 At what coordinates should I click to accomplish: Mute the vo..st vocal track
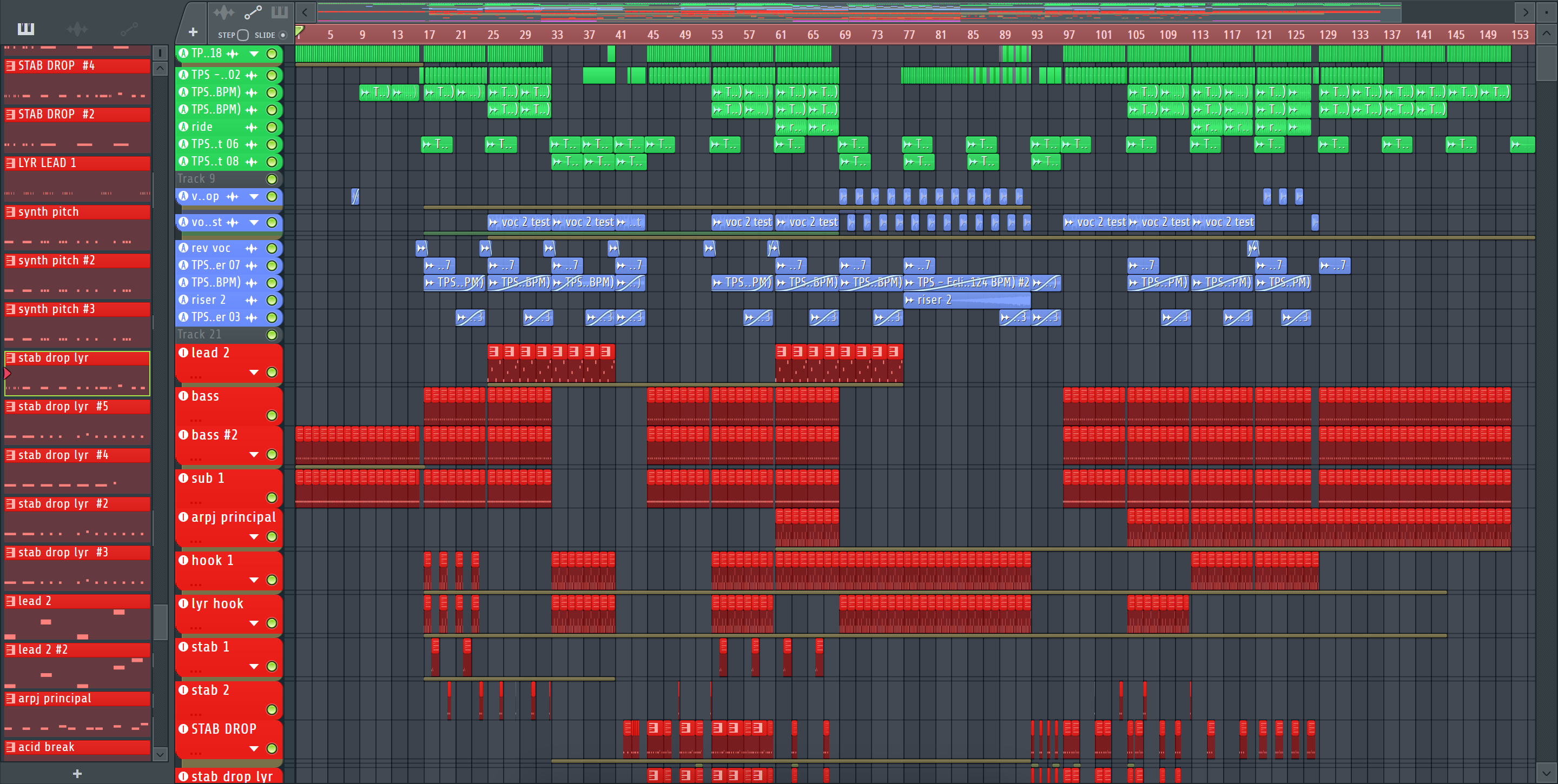point(272,222)
